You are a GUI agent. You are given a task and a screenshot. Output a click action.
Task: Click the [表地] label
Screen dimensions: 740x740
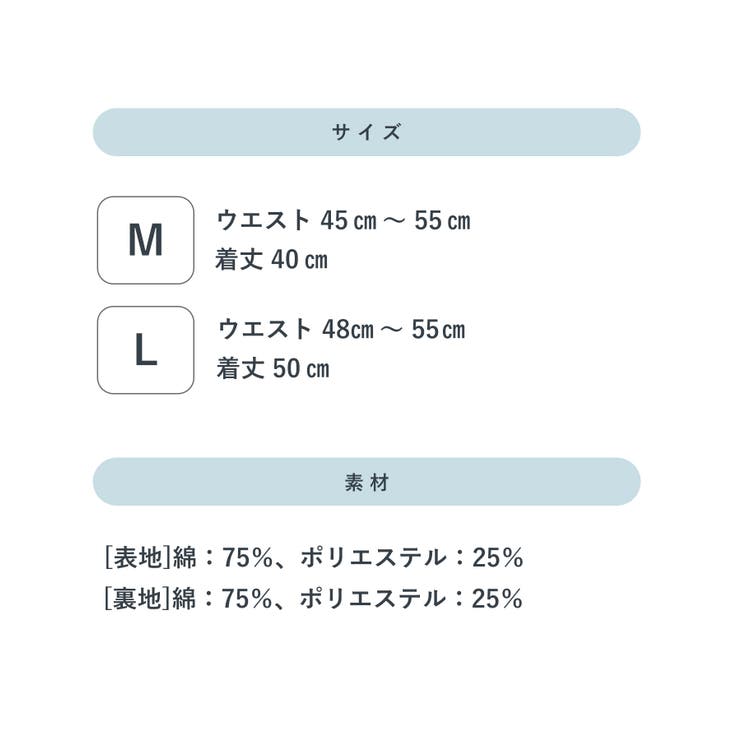(137, 558)
